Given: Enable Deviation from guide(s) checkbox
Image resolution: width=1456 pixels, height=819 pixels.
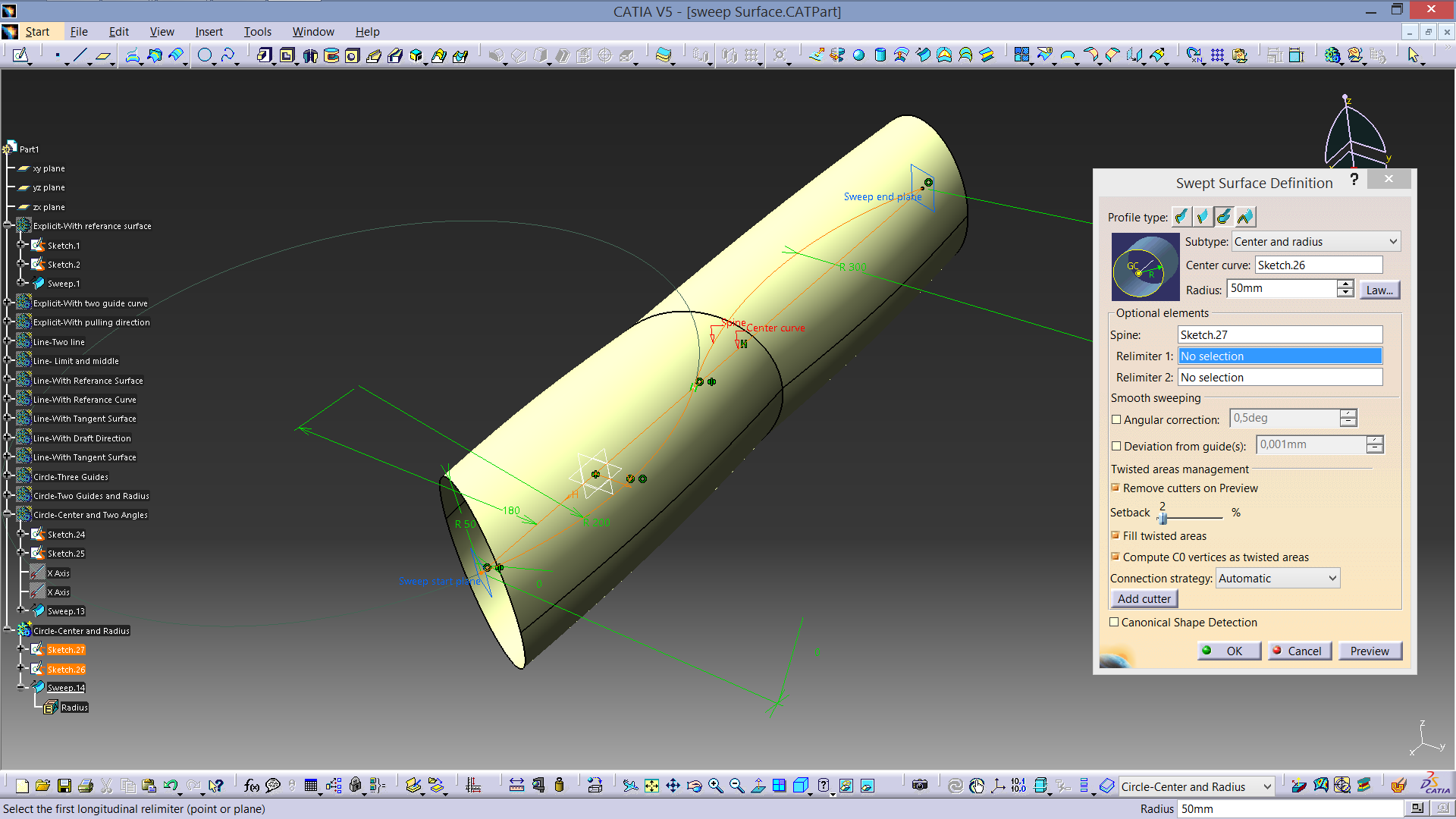Looking at the screenshot, I should [1116, 446].
